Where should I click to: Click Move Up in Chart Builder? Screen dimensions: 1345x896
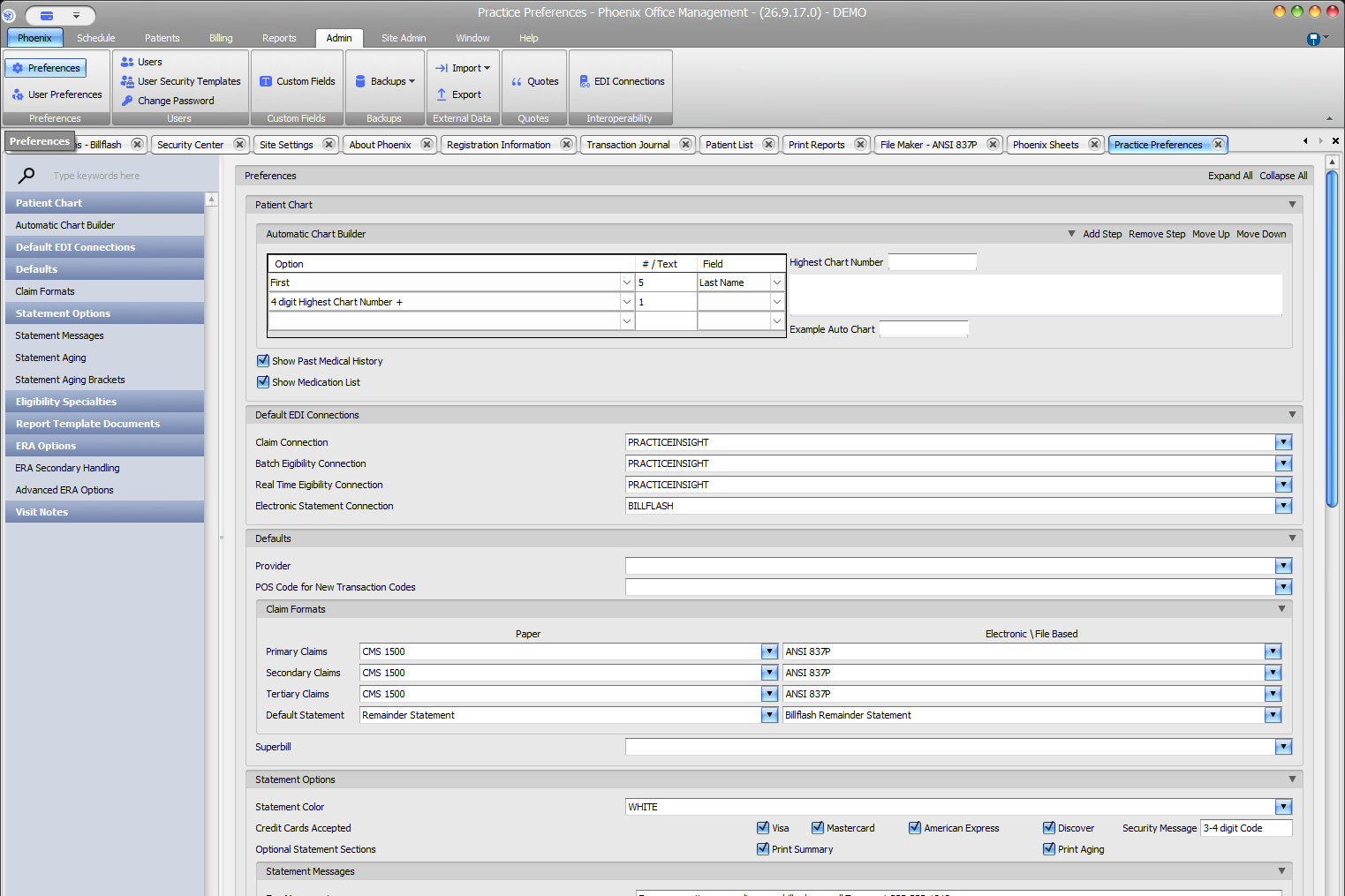coord(1211,234)
